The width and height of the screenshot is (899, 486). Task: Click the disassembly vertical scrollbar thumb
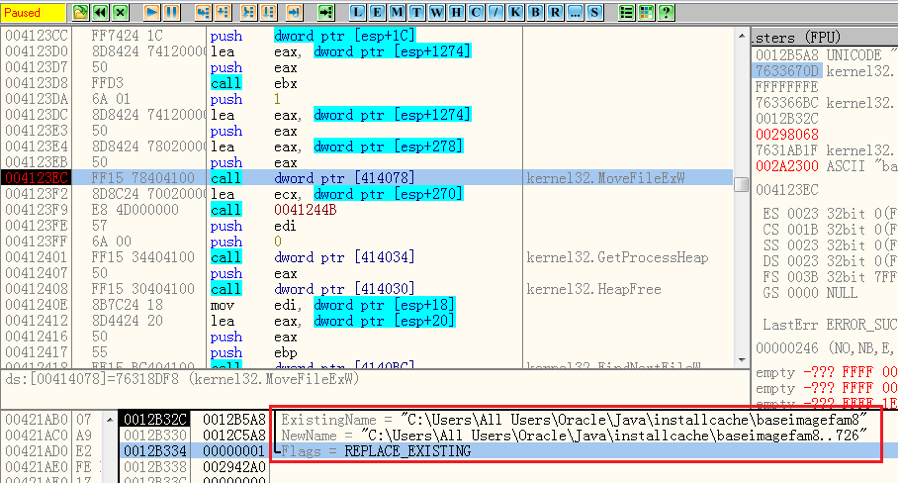tap(741, 185)
